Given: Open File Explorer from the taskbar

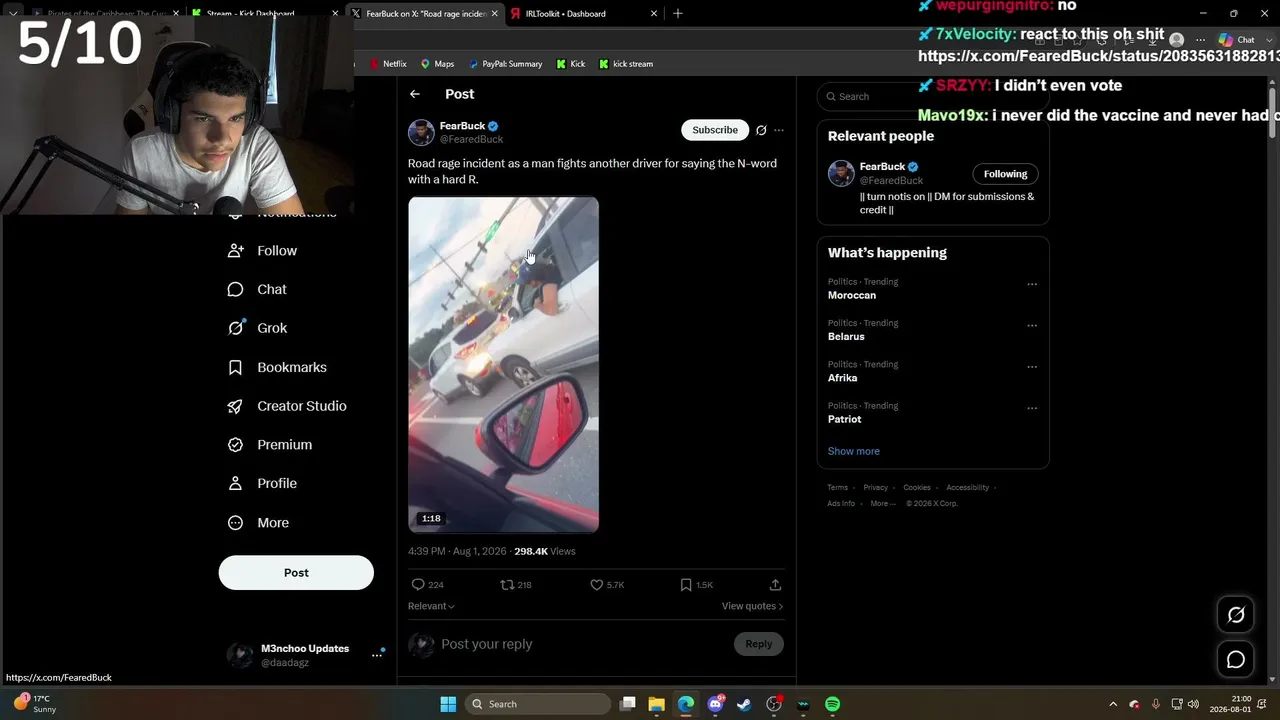Looking at the screenshot, I should pos(656,704).
